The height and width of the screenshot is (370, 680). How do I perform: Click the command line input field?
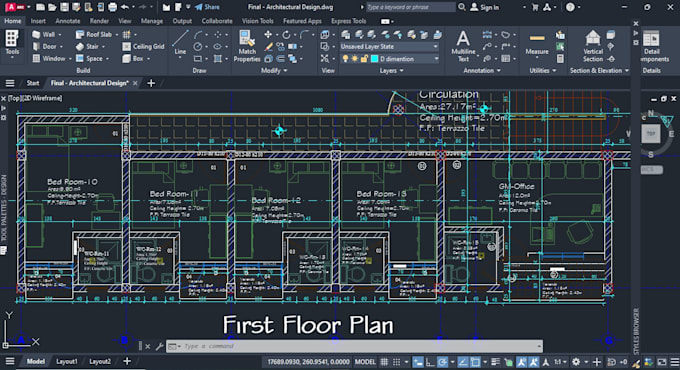354,346
